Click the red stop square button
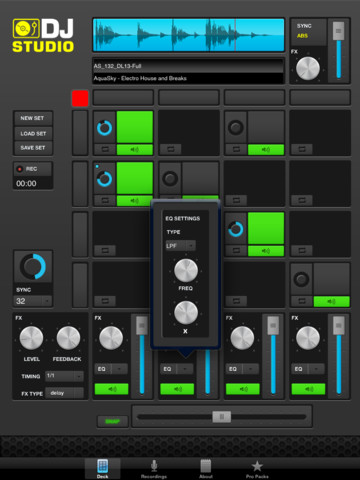Screen dimensions: 360x480 80,98
